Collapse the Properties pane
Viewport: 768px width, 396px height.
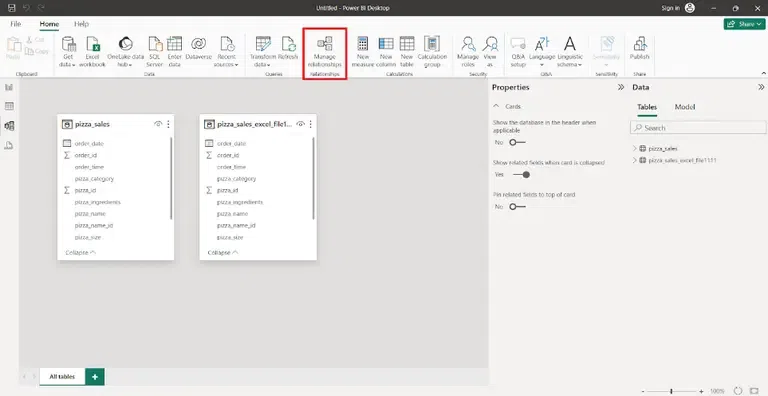[621, 87]
